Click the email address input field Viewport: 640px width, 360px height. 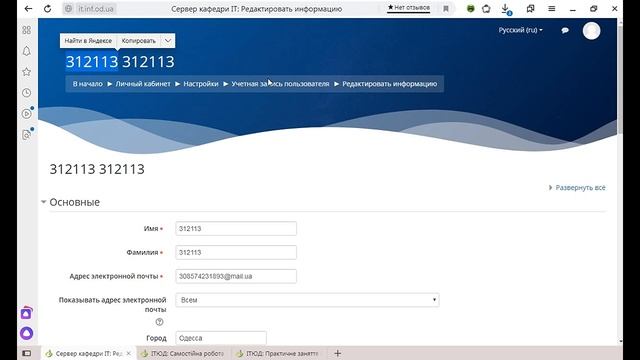point(236,276)
